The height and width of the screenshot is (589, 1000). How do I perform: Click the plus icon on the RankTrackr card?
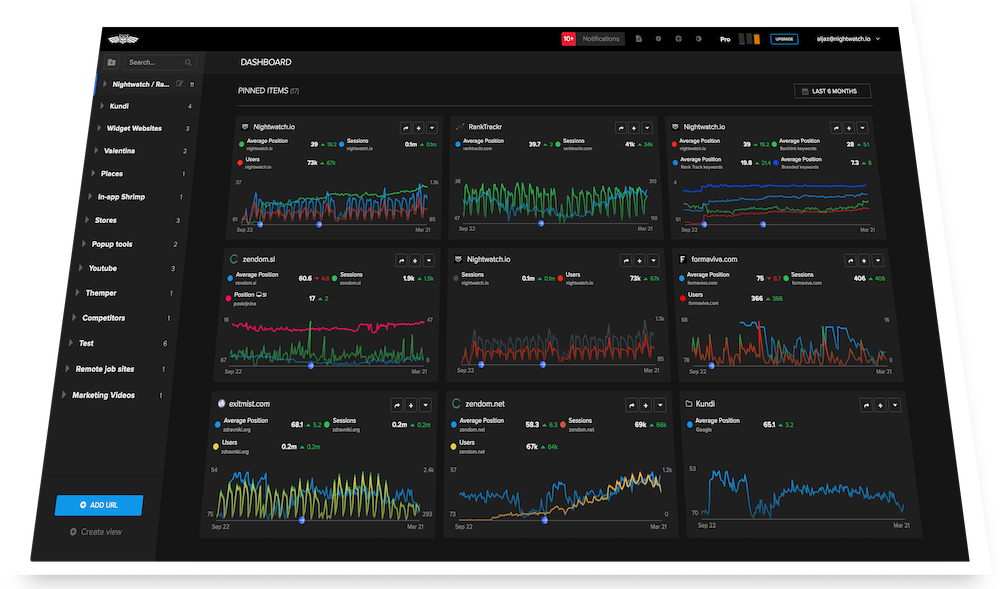click(x=634, y=128)
